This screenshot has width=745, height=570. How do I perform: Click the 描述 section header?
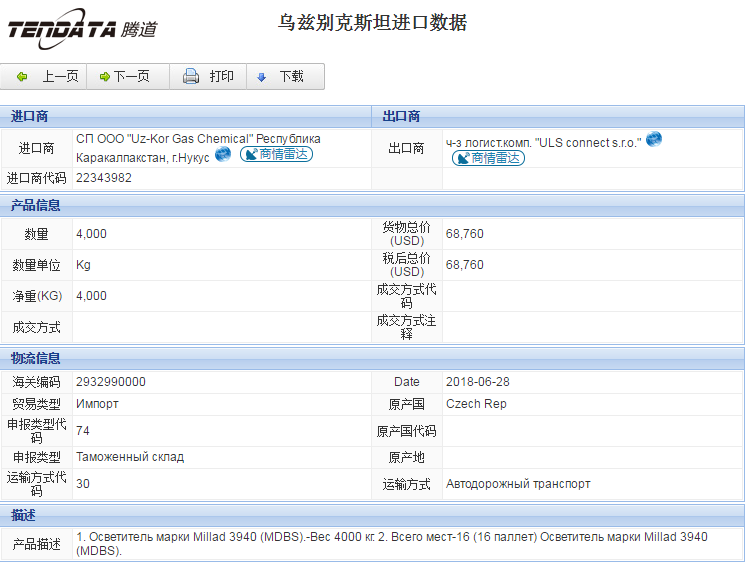tap(24, 515)
